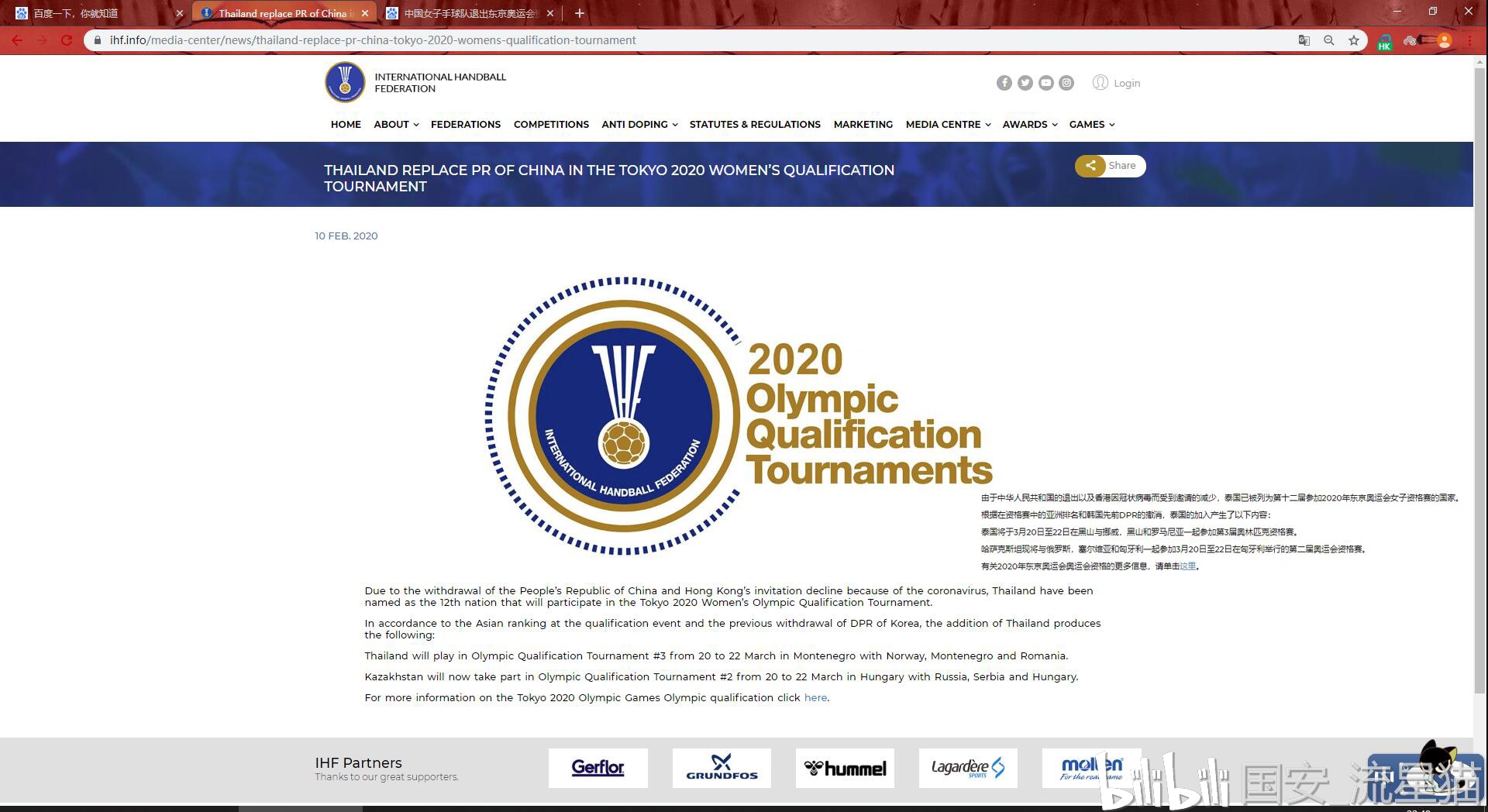Image resolution: width=1488 pixels, height=812 pixels.
Task: Click the zoom magnifier icon in address bar
Action: click(1328, 40)
